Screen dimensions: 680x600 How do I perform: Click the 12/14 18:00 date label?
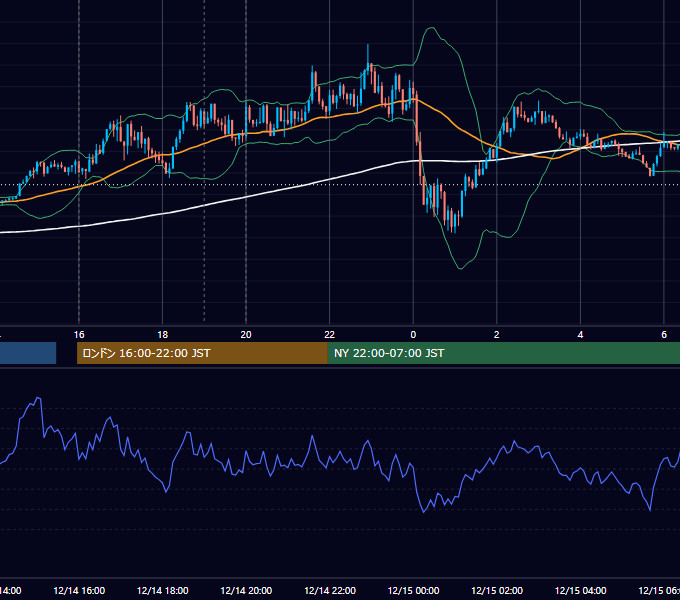coord(163,590)
